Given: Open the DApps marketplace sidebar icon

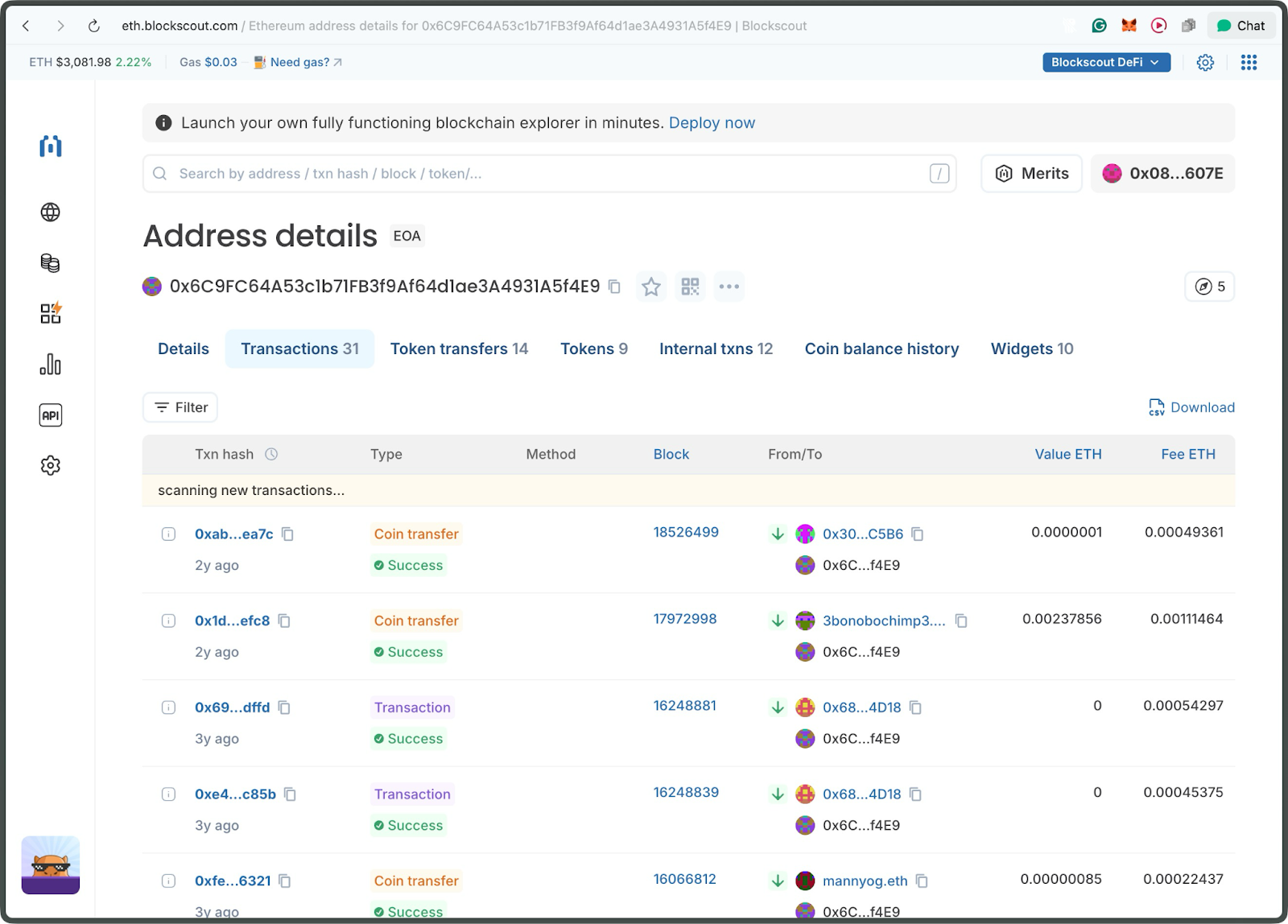Looking at the screenshot, I should 50,313.
